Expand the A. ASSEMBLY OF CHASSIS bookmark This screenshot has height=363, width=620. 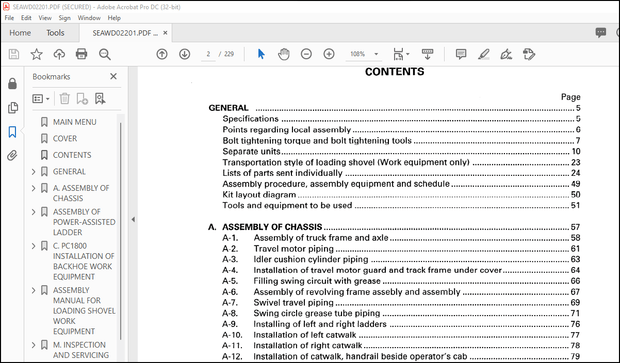coord(34,188)
